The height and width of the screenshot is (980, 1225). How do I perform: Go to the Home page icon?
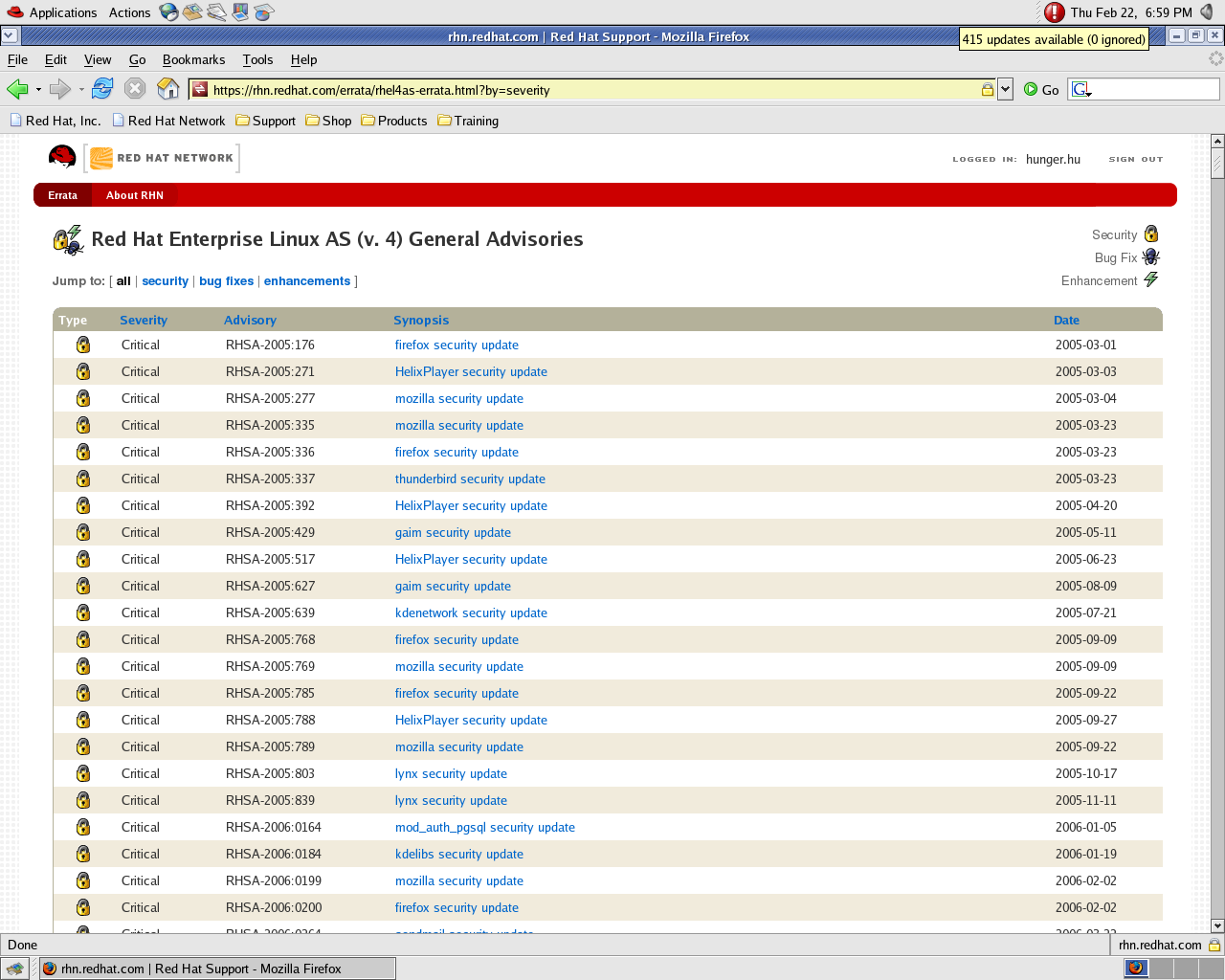click(x=168, y=89)
